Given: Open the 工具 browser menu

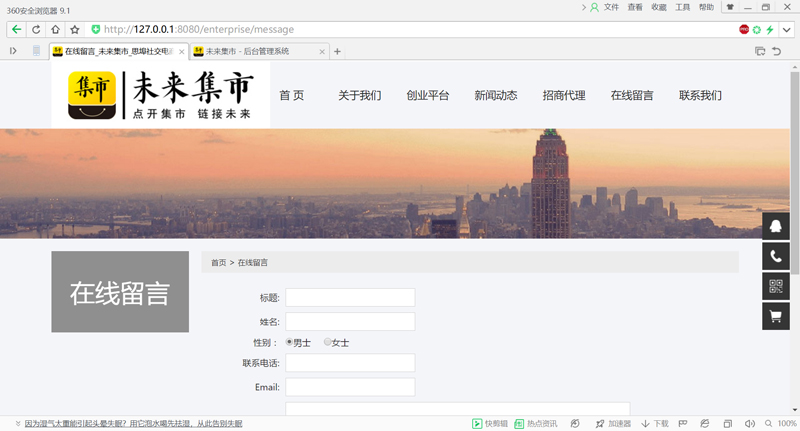Looking at the screenshot, I should (683, 7).
